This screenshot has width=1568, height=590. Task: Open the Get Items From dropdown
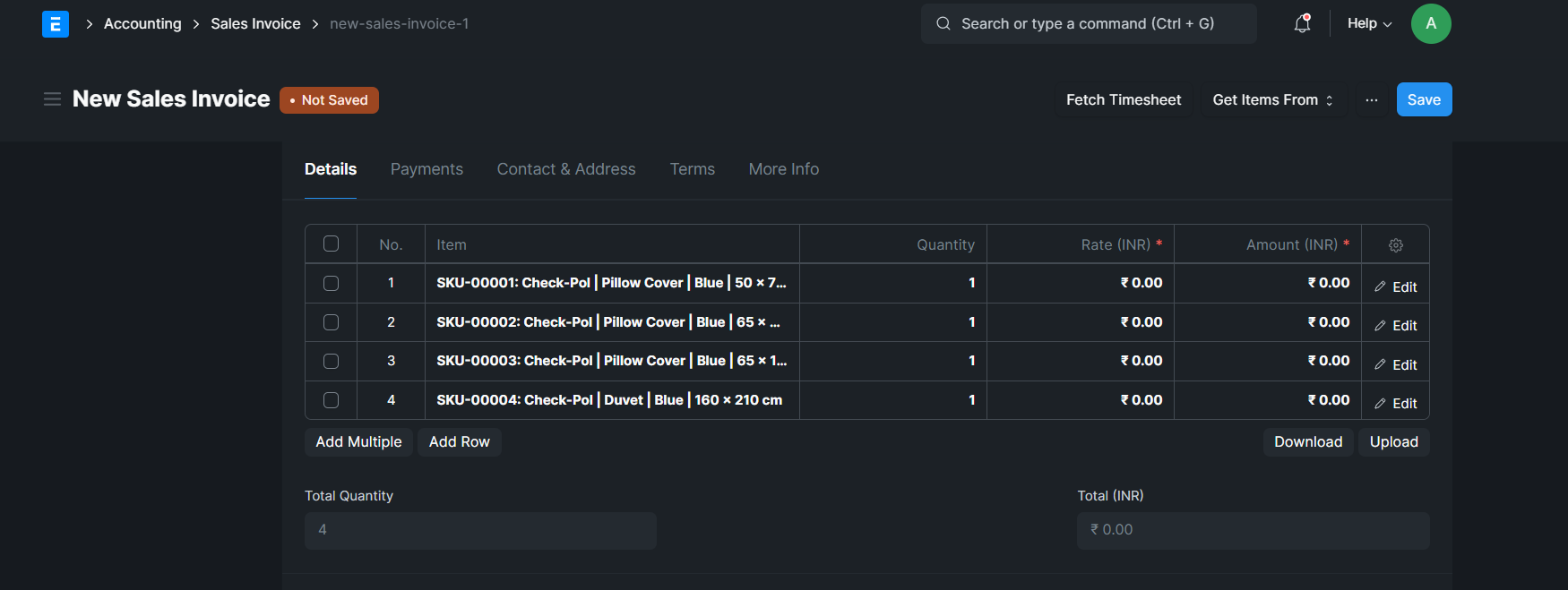tap(1272, 99)
